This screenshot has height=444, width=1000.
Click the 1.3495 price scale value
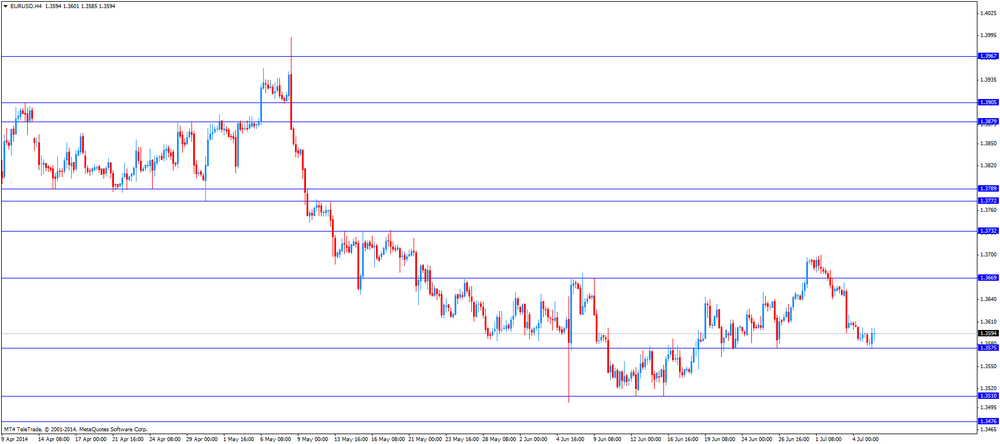[x=988, y=406]
